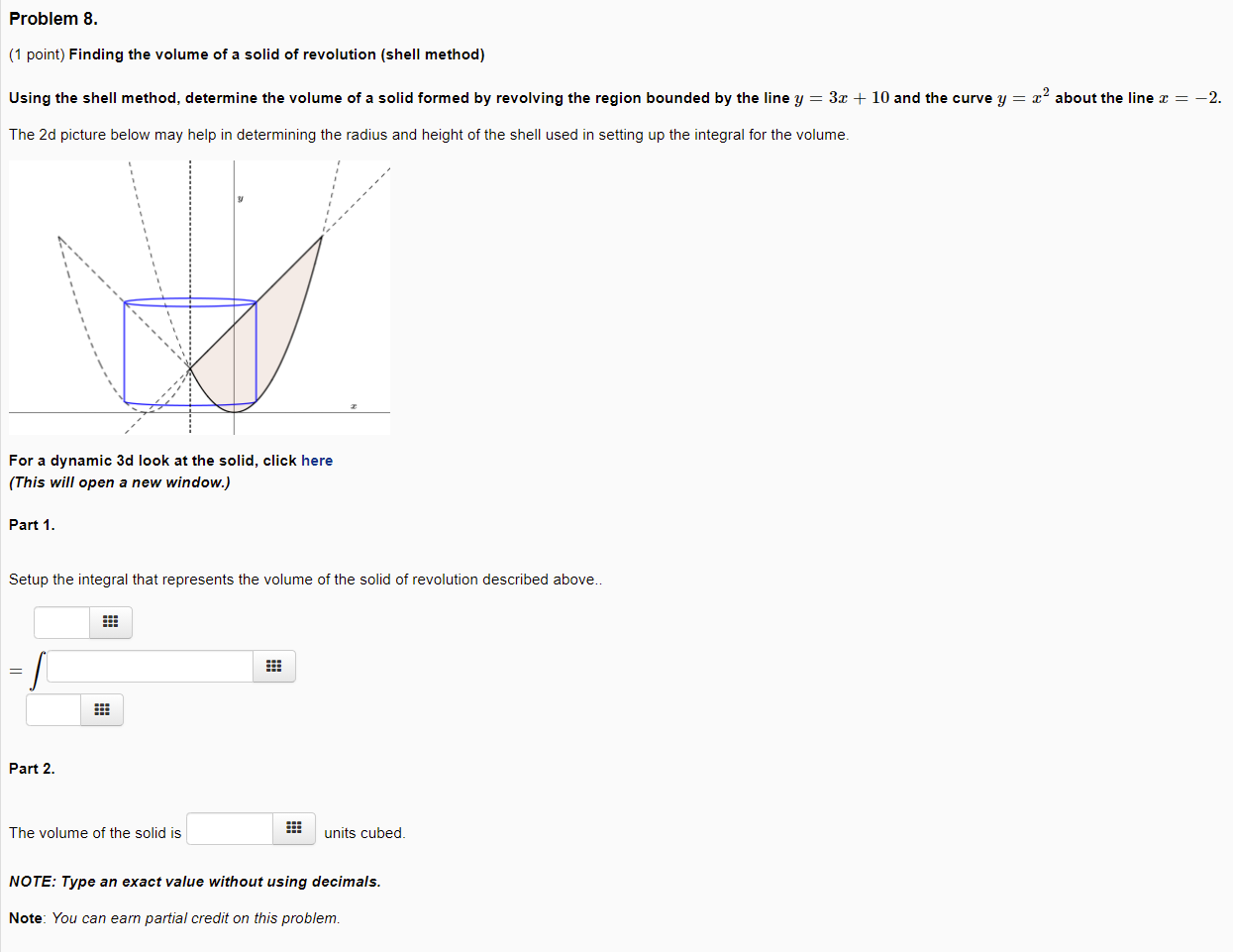The image size is (1233, 952).
Task: Click the Part 2 section heading
Action: point(31,768)
